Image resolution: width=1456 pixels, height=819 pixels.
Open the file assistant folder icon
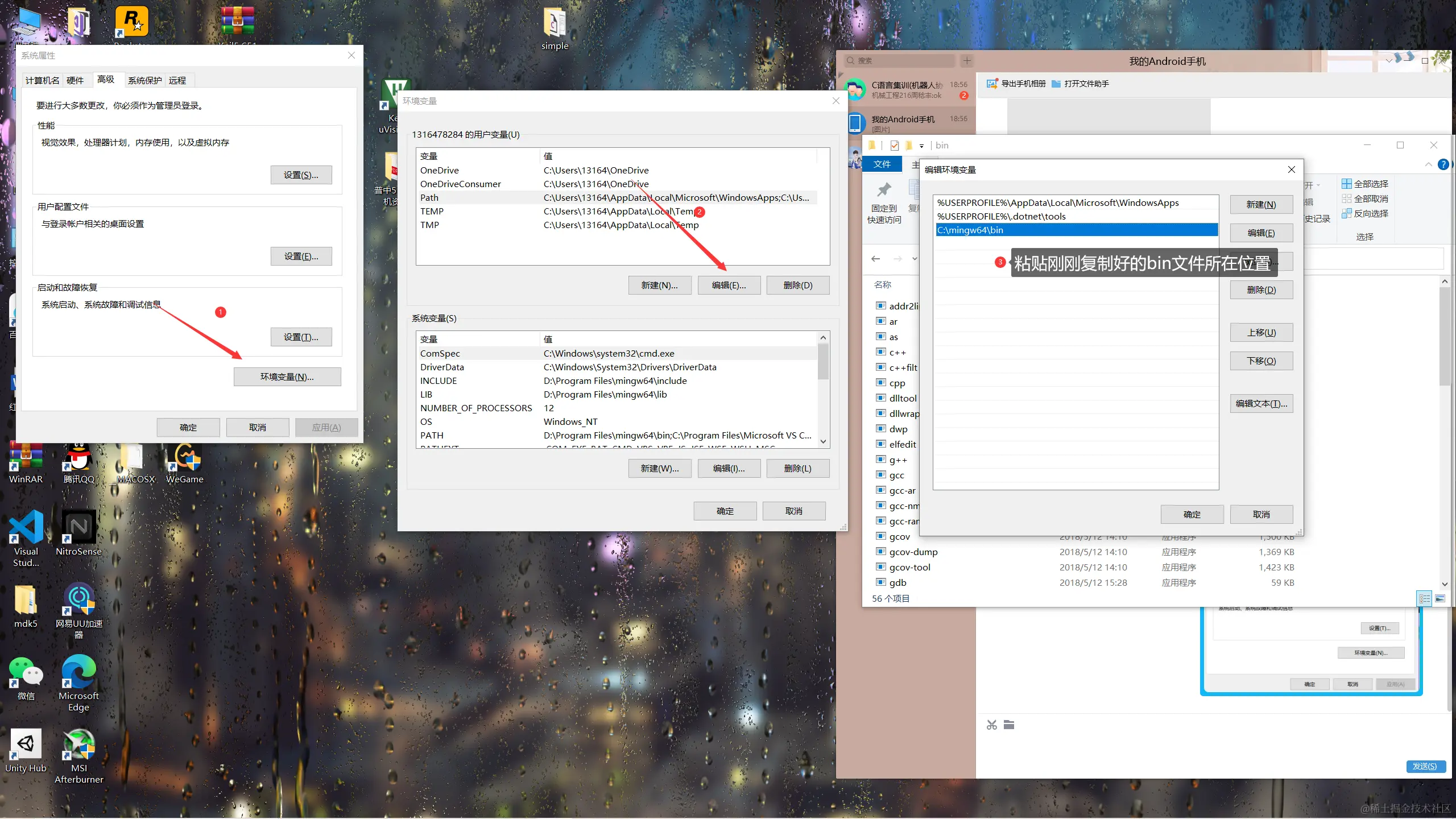pos(1056,84)
